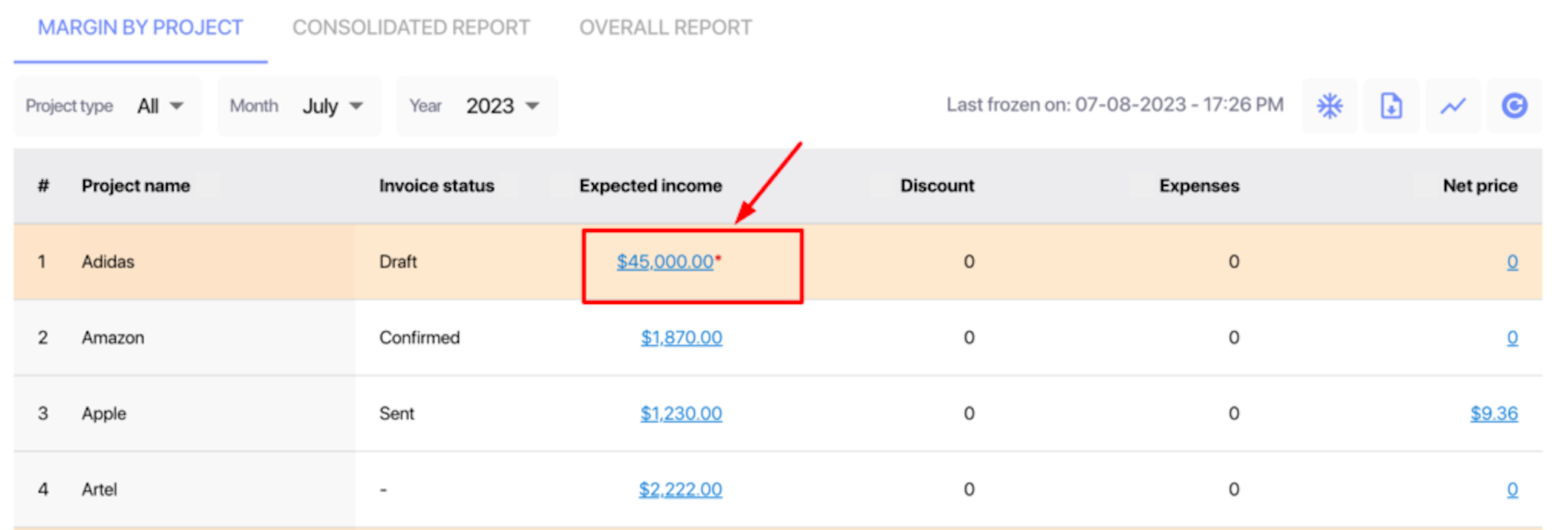The height and width of the screenshot is (530, 1568).
Task: Switch to Consolidated Report tab
Action: 411,28
